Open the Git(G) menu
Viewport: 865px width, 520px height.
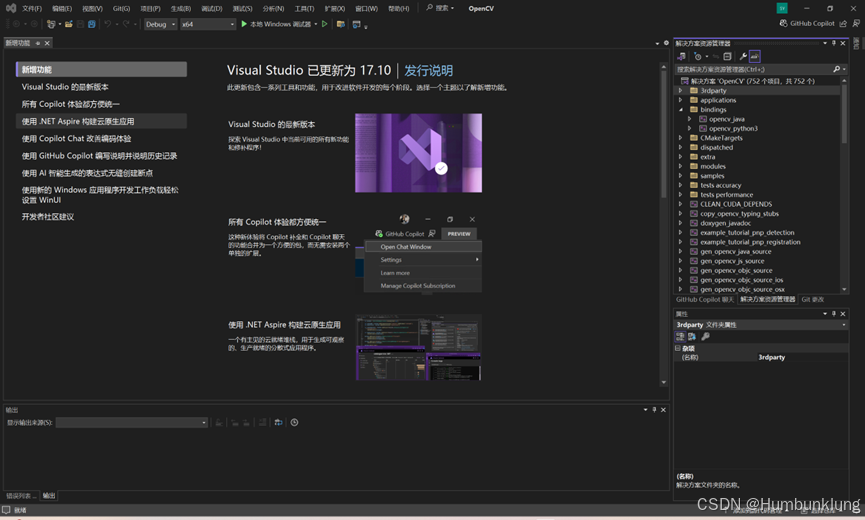point(121,8)
